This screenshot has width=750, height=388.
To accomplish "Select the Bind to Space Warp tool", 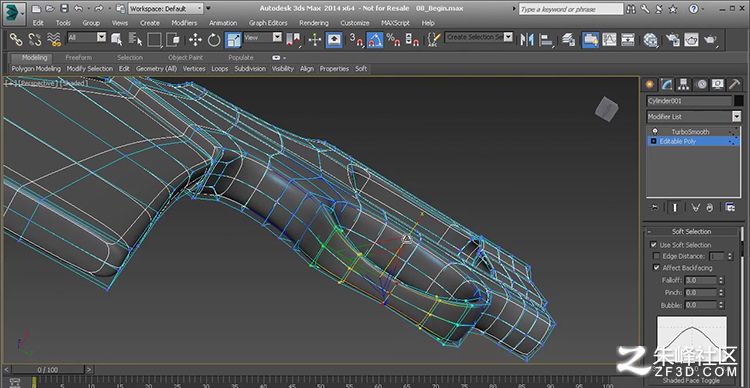I will point(54,40).
